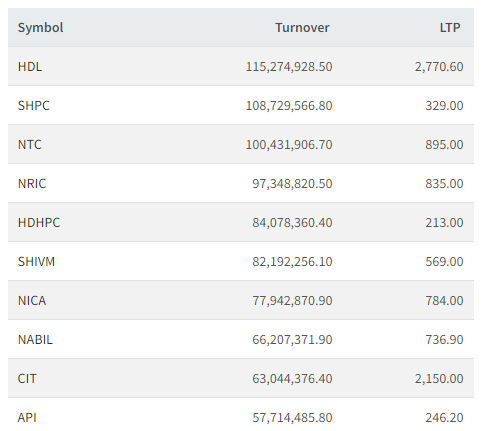Select the CIT symbol
This screenshot has width=483, height=431.
click(x=27, y=379)
